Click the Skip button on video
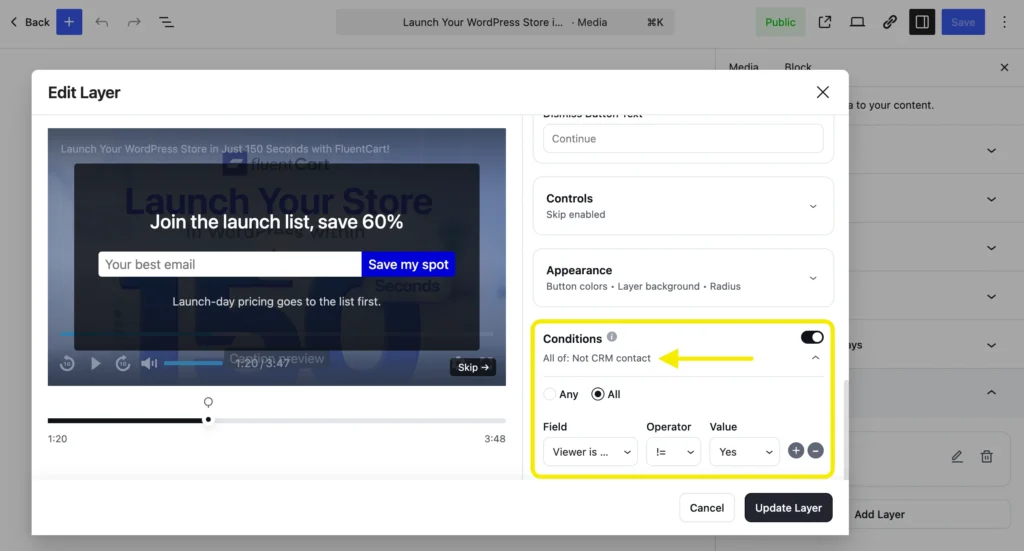1024x551 pixels. click(x=473, y=368)
